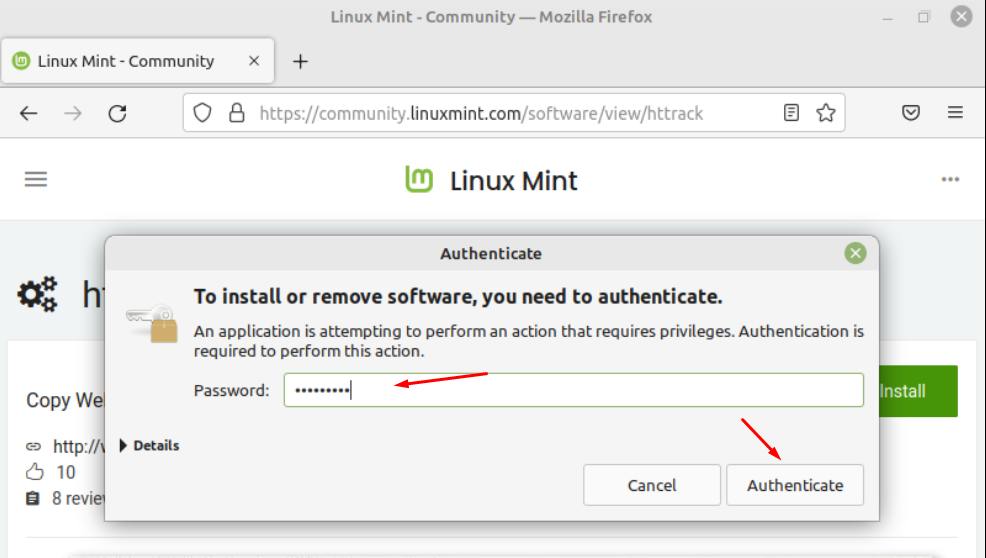Focus the Password input field
Screen dimensions: 986x558
[573, 390]
